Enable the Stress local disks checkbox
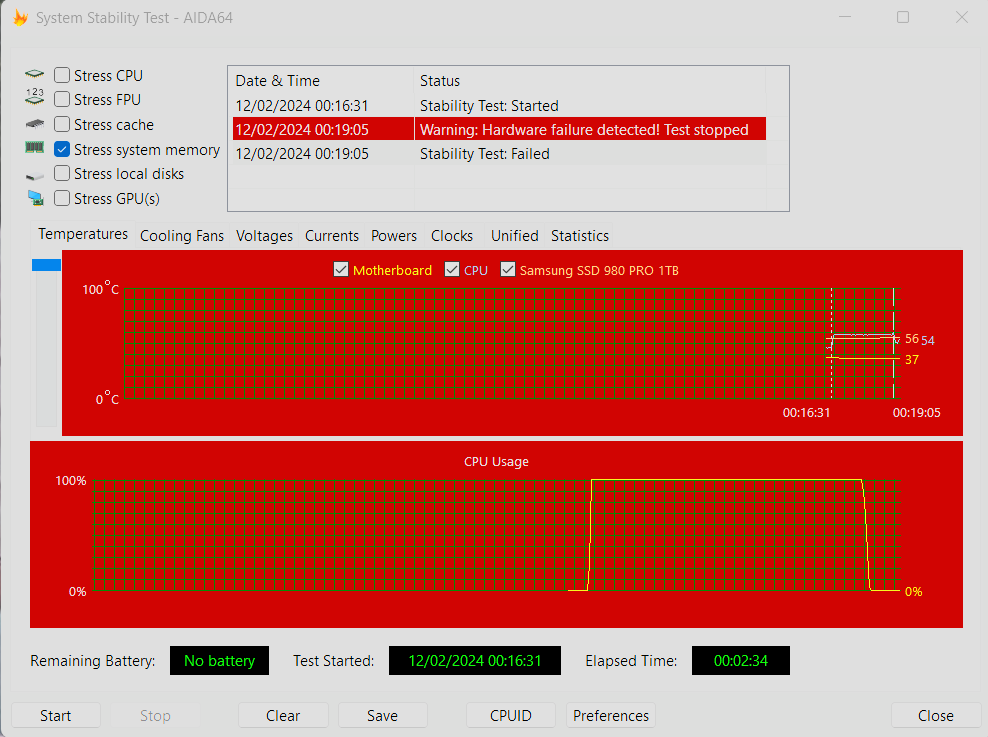Image resolution: width=988 pixels, height=737 pixels. pyautogui.click(x=62, y=173)
